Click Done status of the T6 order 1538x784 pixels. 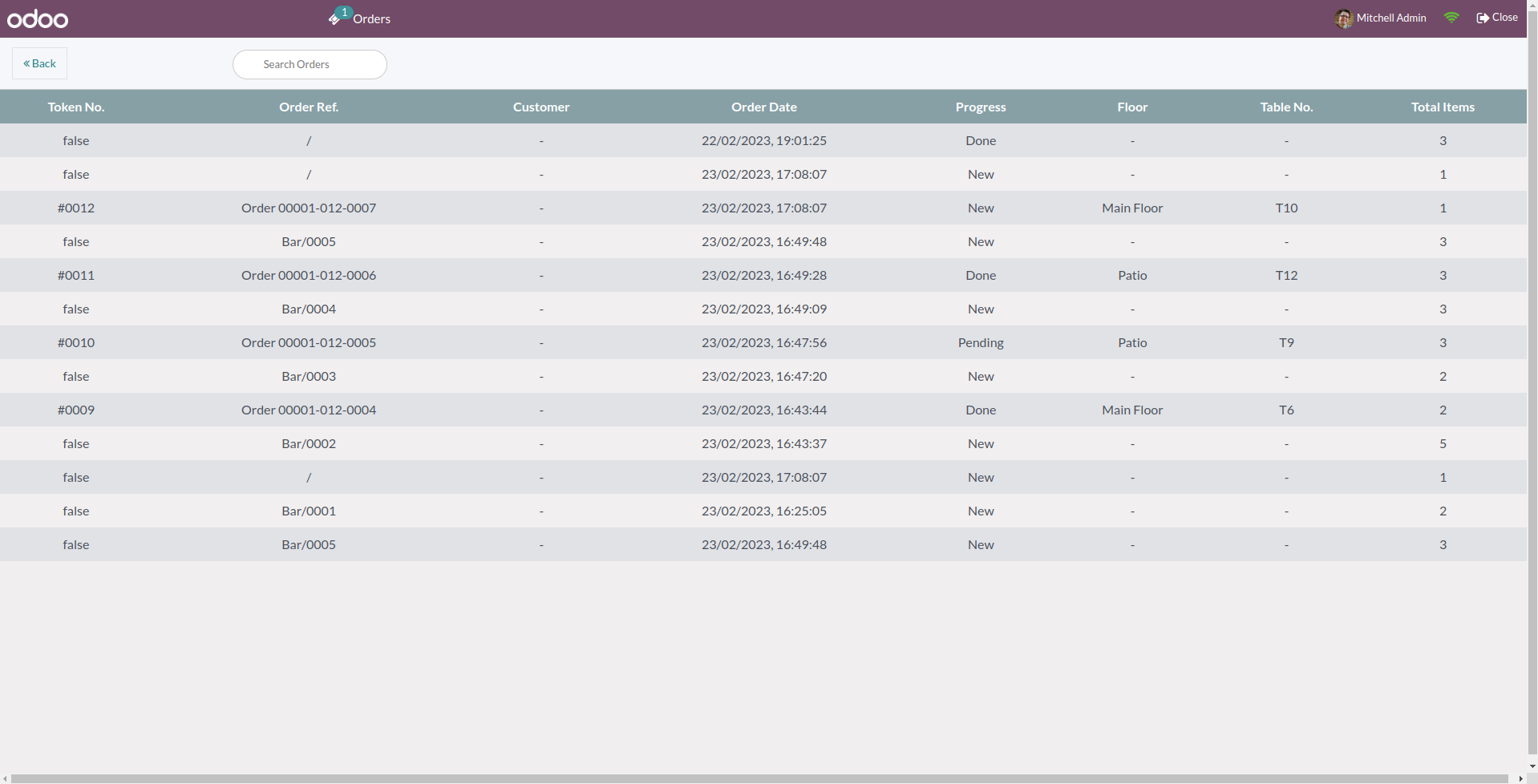point(981,410)
